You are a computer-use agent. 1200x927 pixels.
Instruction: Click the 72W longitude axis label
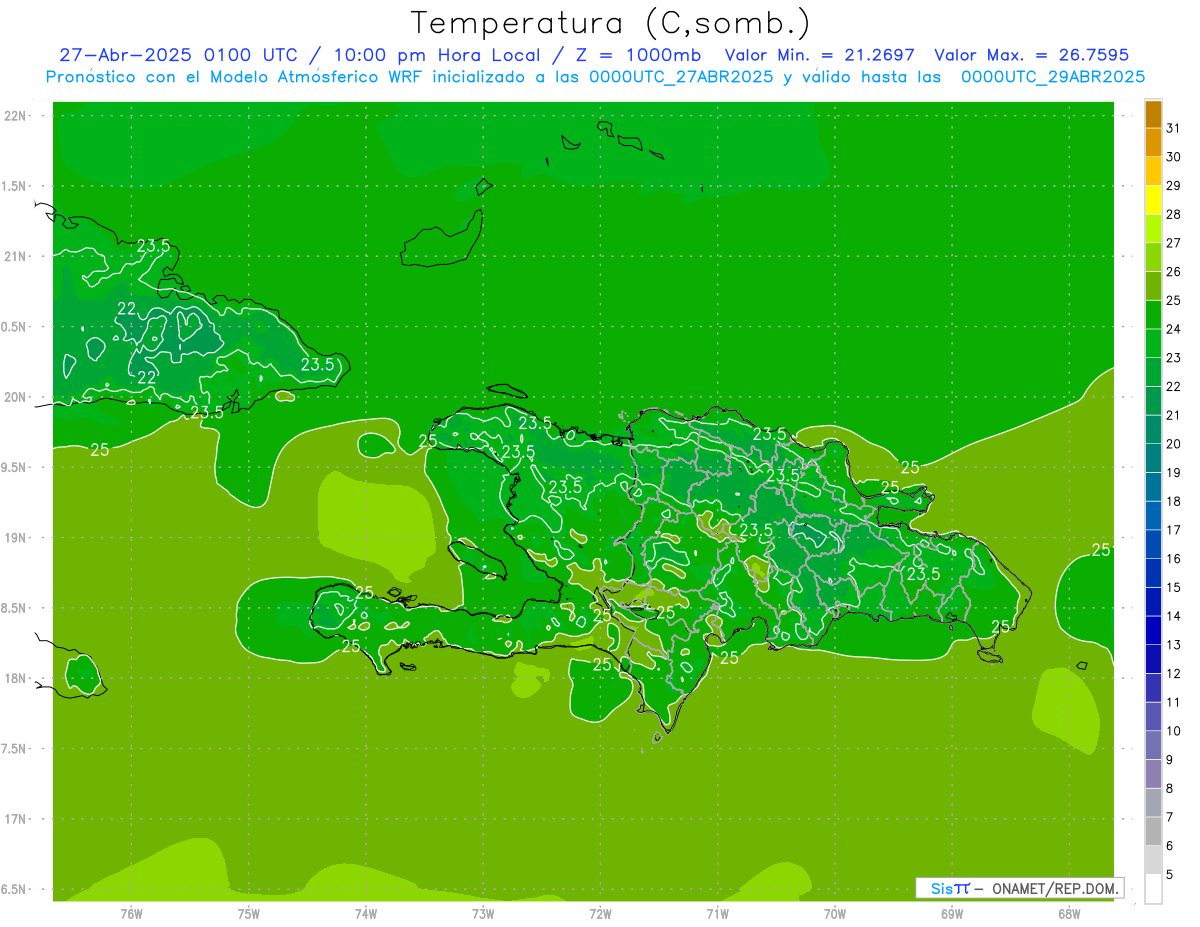coord(600,914)
